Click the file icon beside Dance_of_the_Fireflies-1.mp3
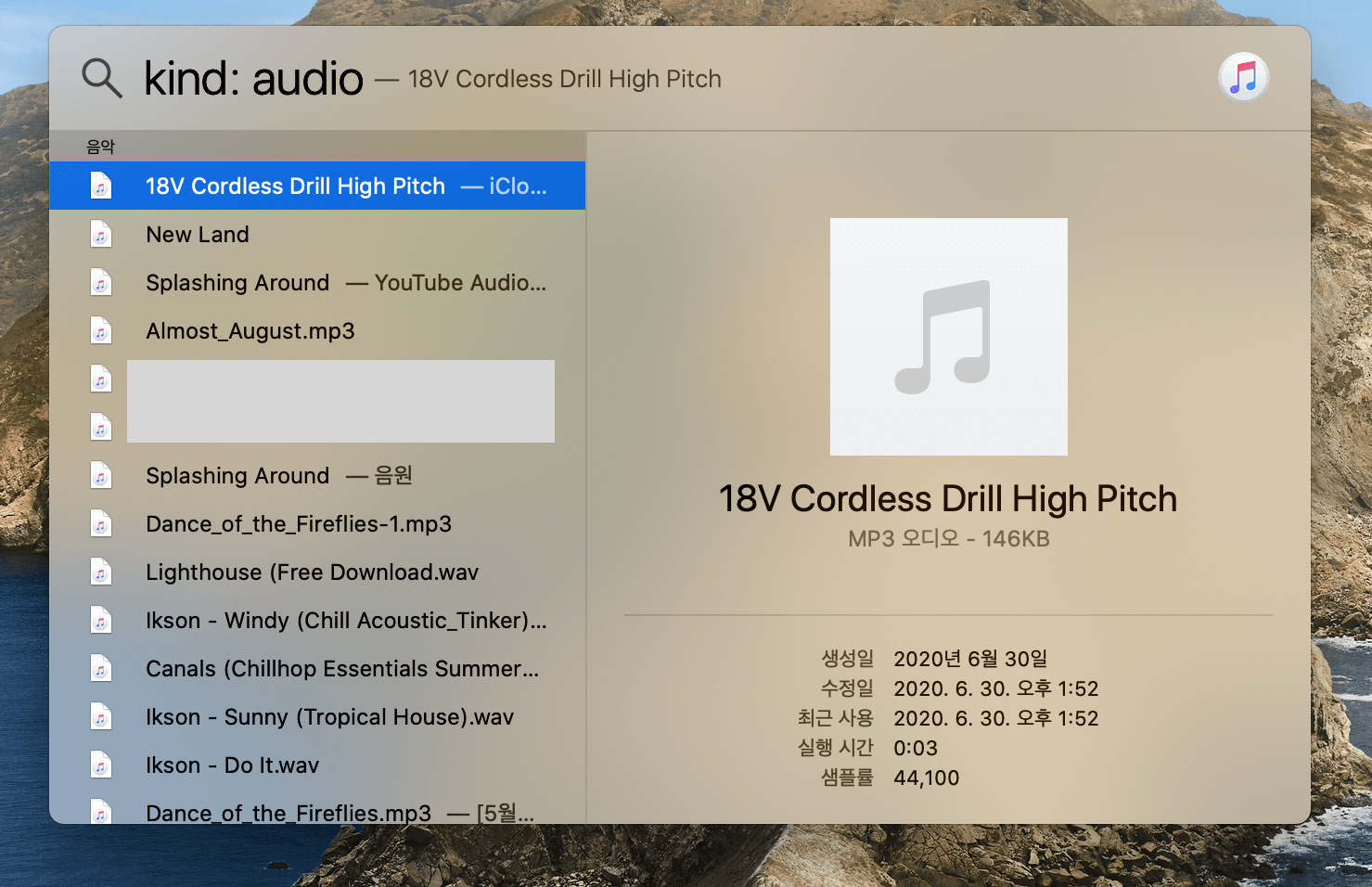The image size is (1372, 887). point(101,523)
